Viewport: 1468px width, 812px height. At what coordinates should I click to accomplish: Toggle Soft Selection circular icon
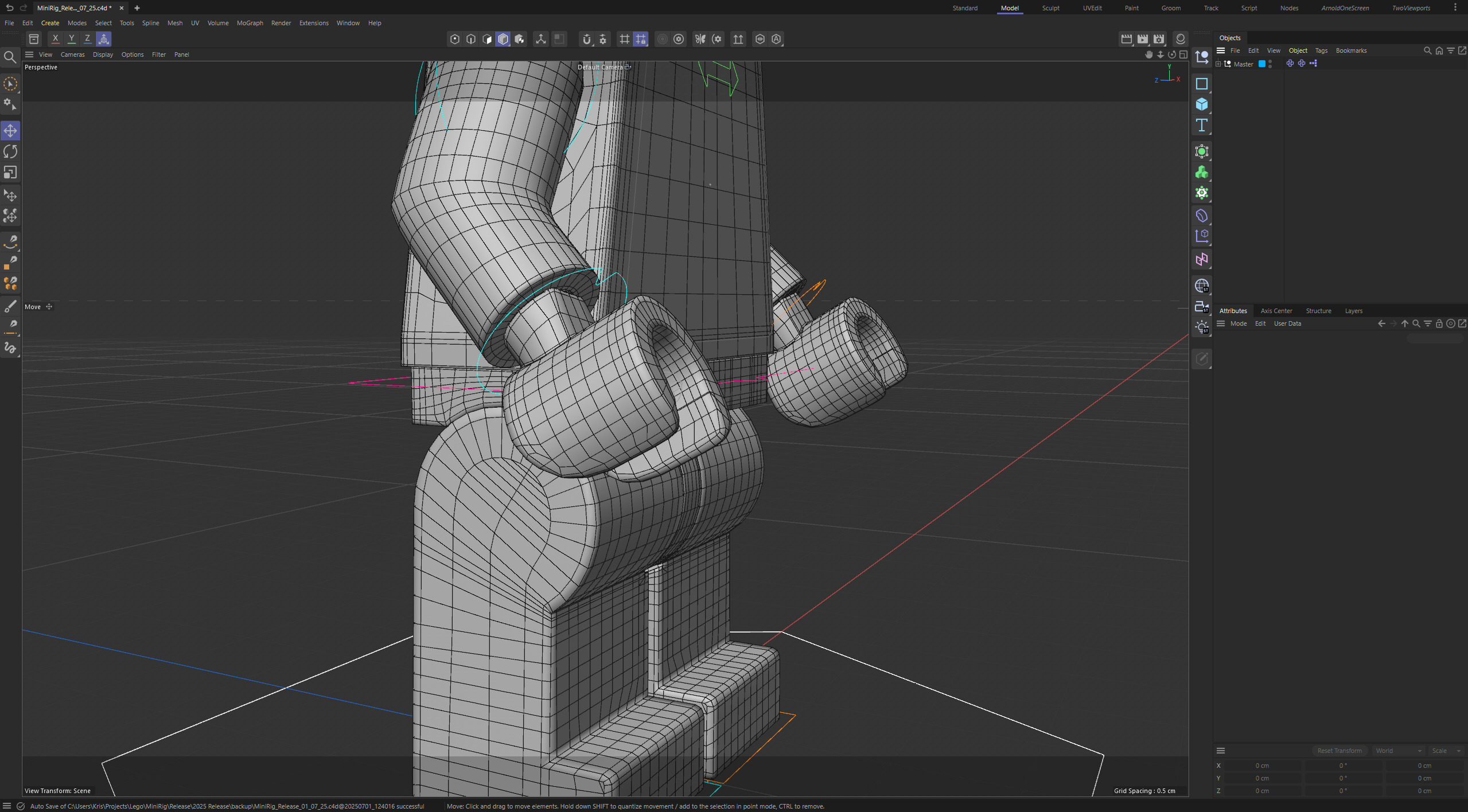tap(662, 39)
